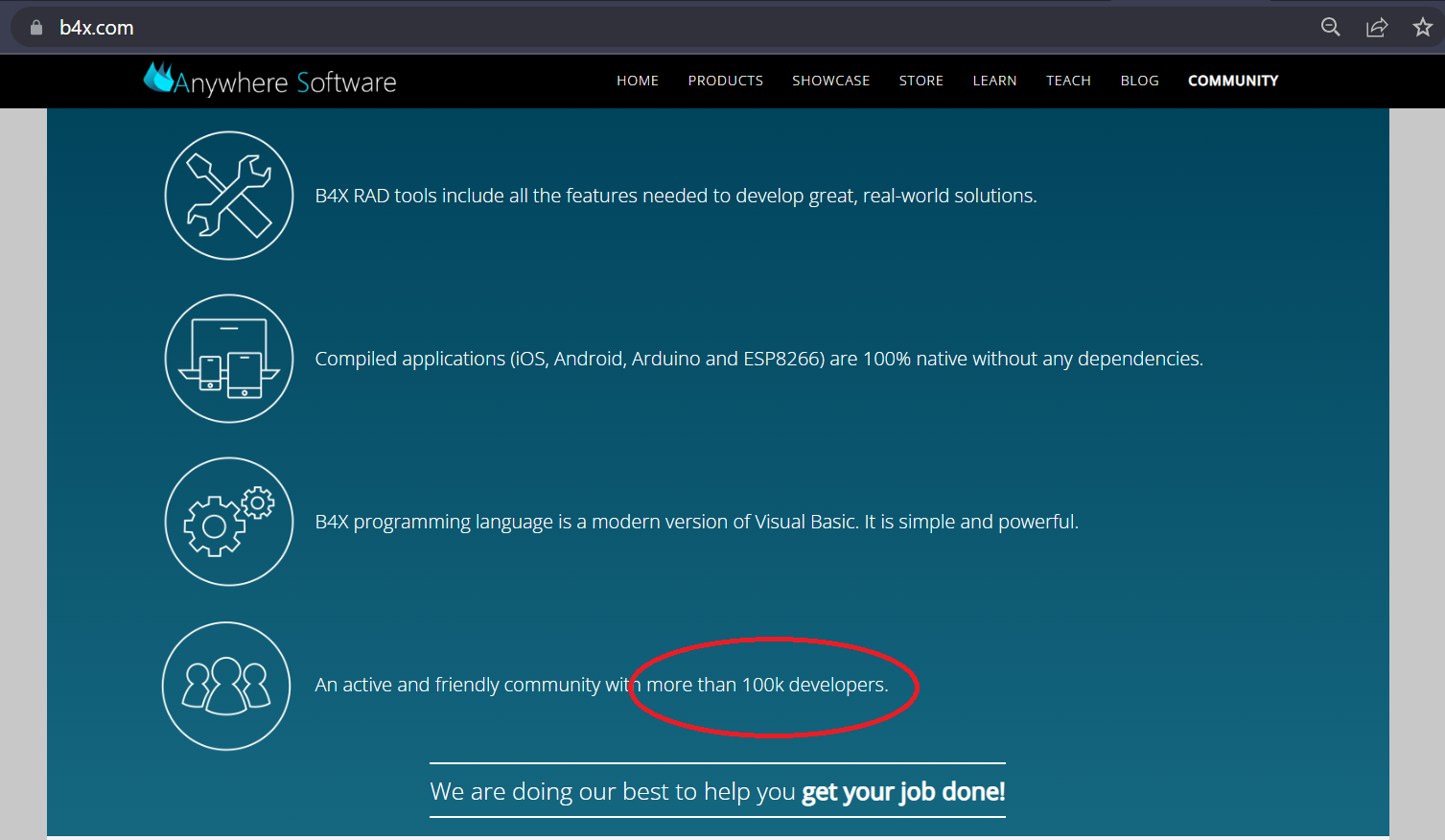
Task: Click 'get your job done!' headline
Action: (x=903, y=791)
